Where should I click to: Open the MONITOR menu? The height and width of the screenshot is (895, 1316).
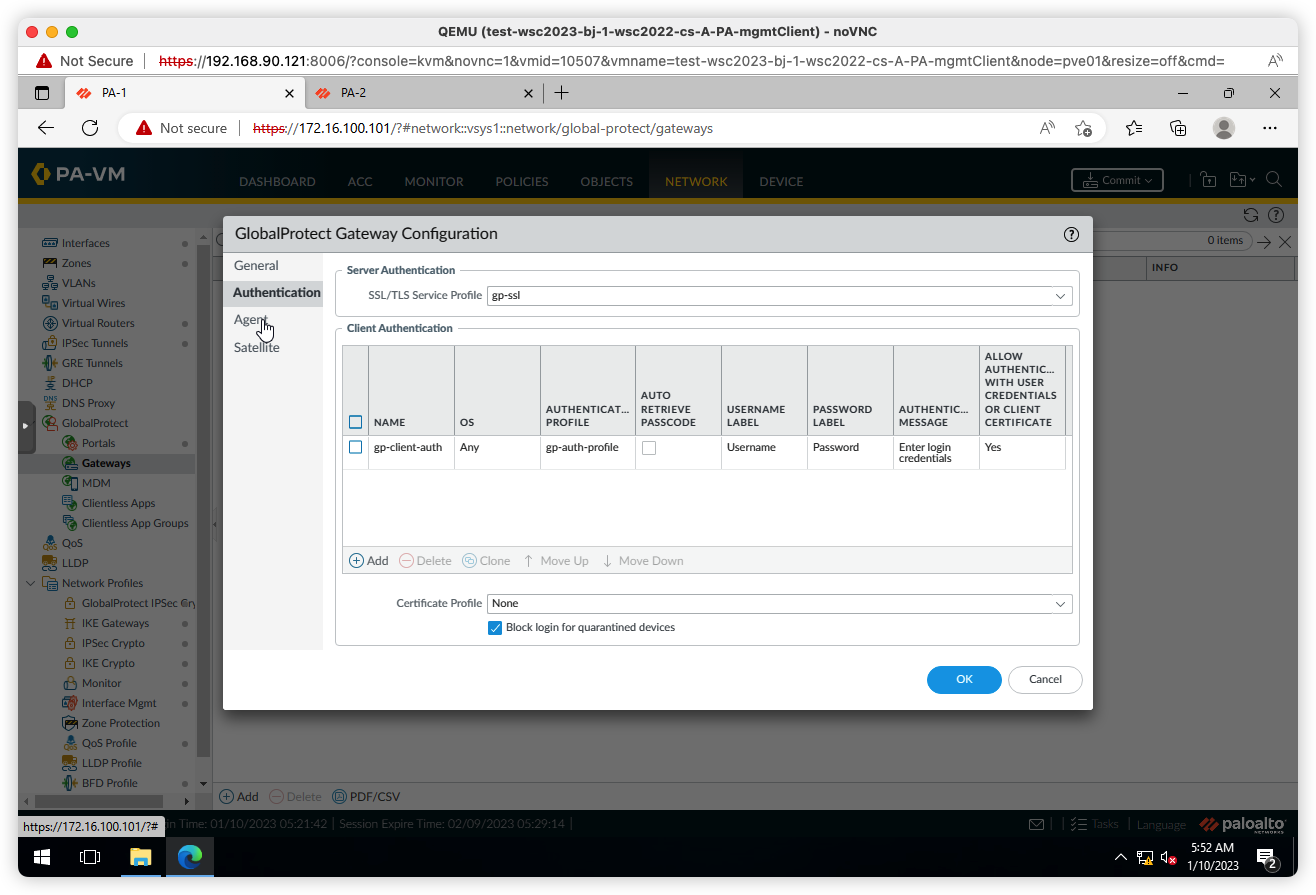pos(434,182)
